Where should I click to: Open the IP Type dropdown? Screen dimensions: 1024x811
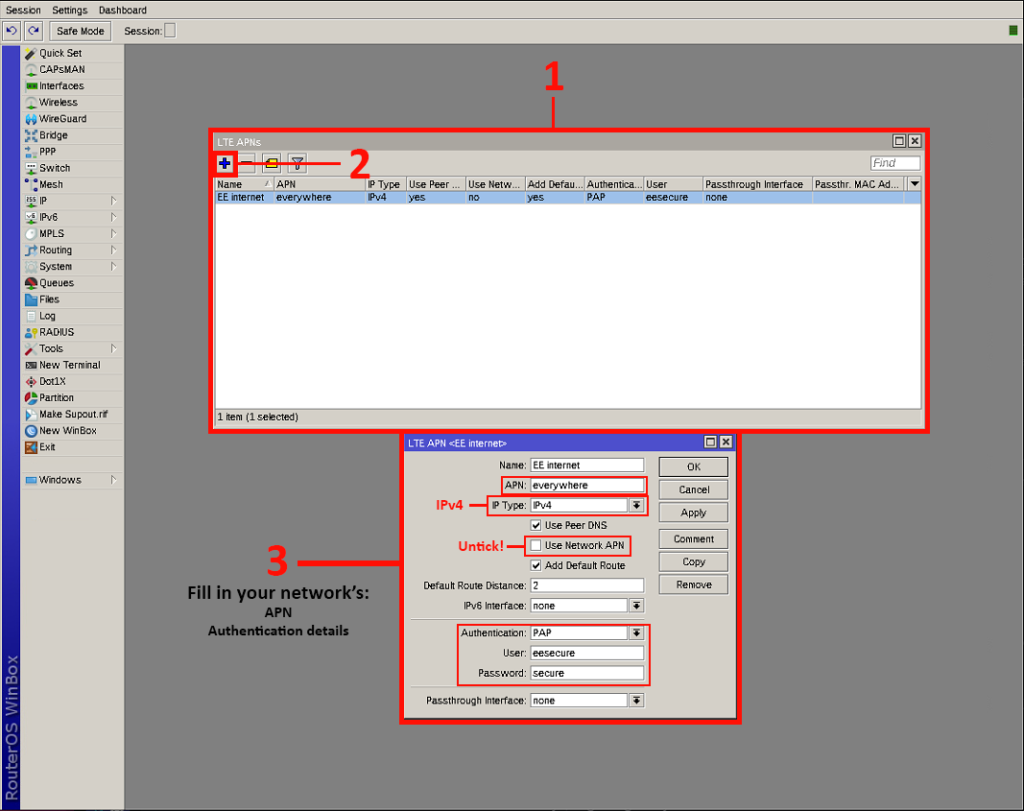(637, 505)
